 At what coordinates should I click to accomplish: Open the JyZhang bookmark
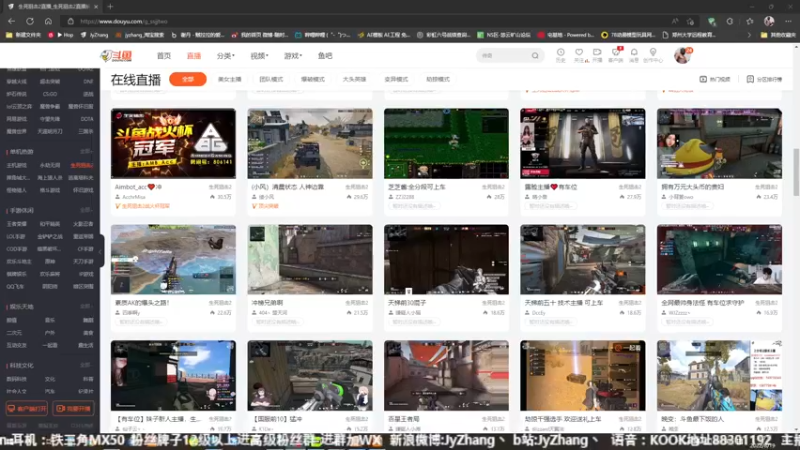click(x=94, y=35)
